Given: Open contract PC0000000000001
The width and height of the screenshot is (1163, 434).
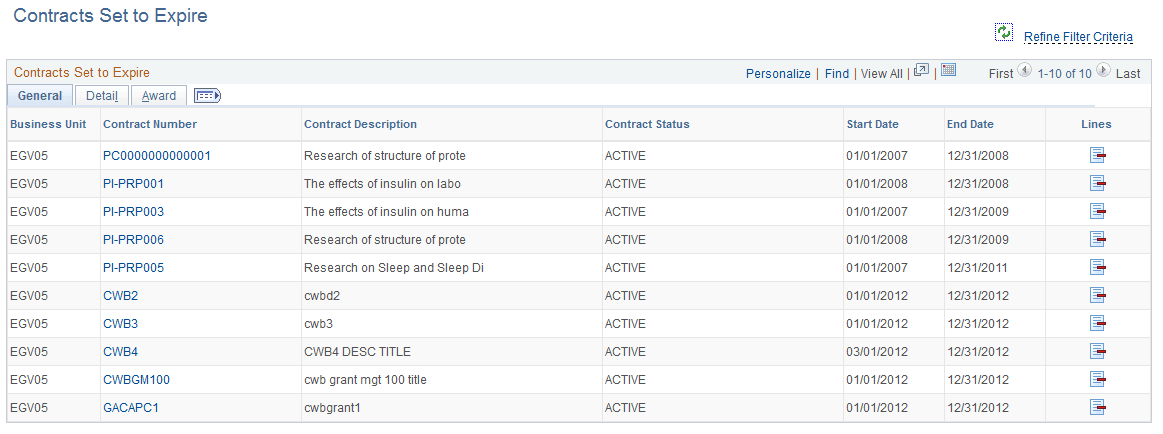Looking at the screenshot, I should [157, 156].
